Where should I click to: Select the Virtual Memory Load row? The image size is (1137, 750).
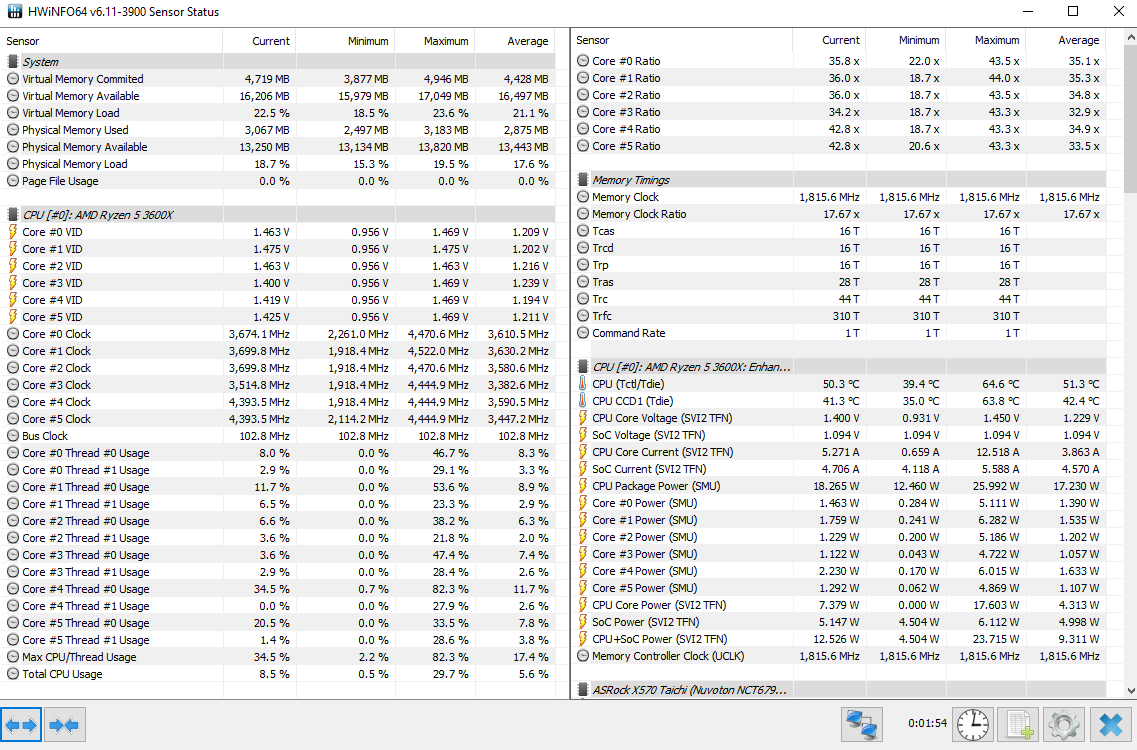tap(278, 112)
